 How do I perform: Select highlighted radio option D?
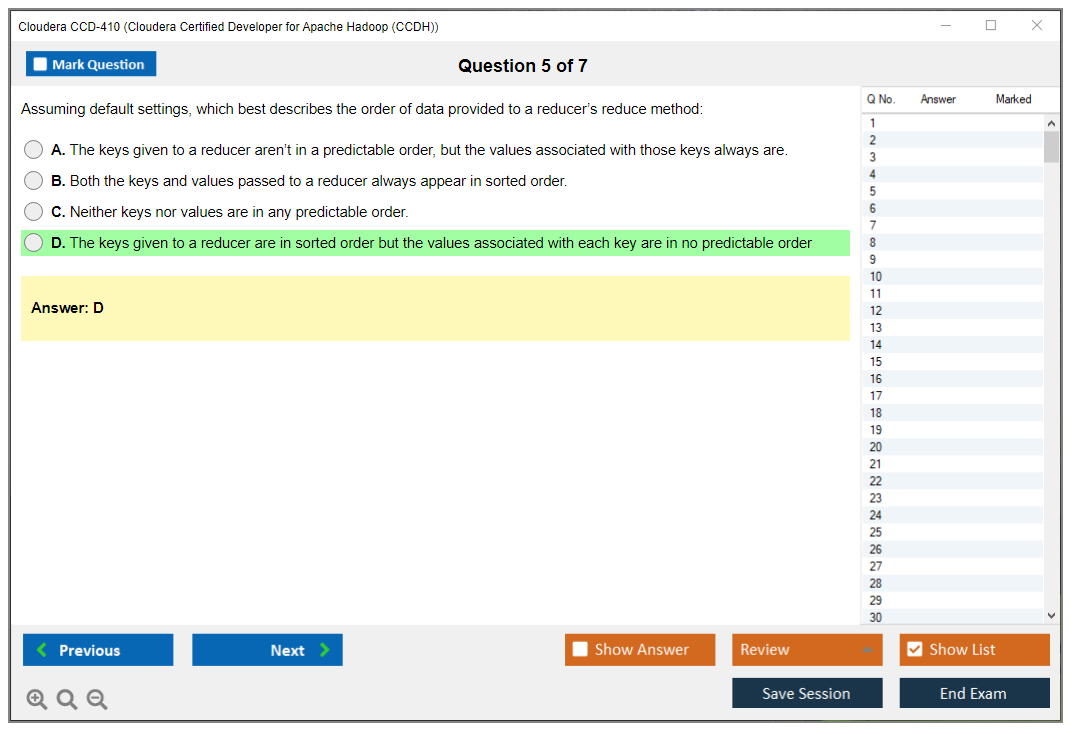(34, 243)
